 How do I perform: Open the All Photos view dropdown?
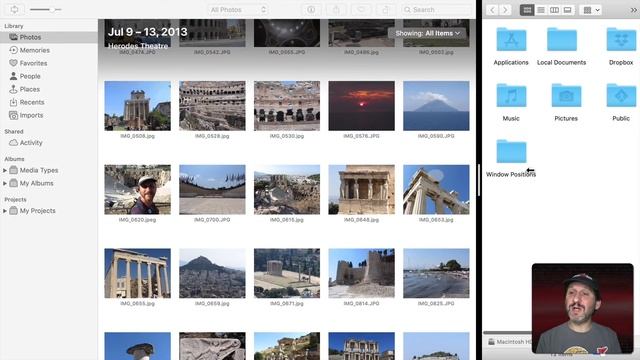(238, 9)
